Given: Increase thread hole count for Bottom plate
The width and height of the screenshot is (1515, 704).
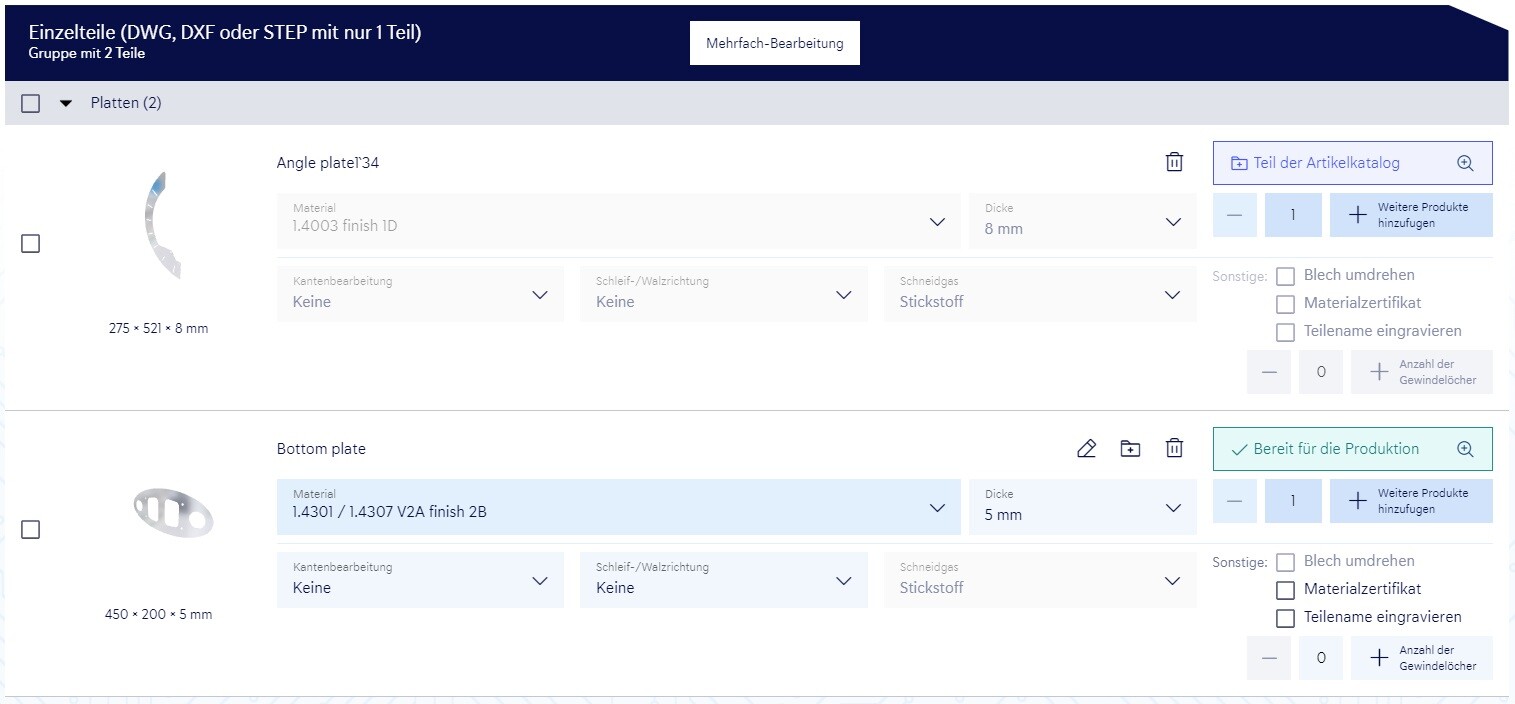Looking at the screenshot, I should click(x=1379, y=658).
